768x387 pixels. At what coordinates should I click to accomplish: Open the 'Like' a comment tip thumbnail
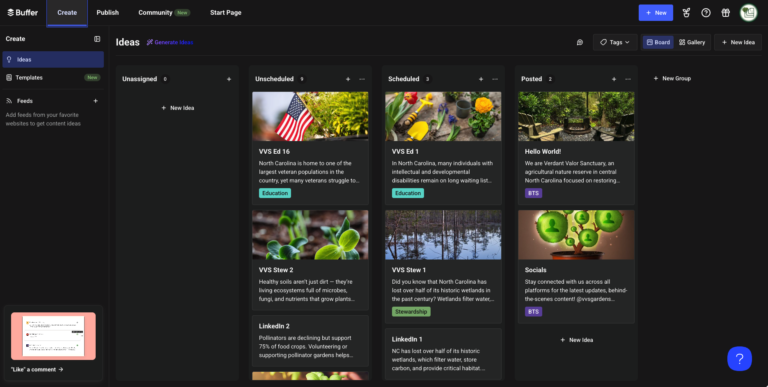(x=53, y=336)
